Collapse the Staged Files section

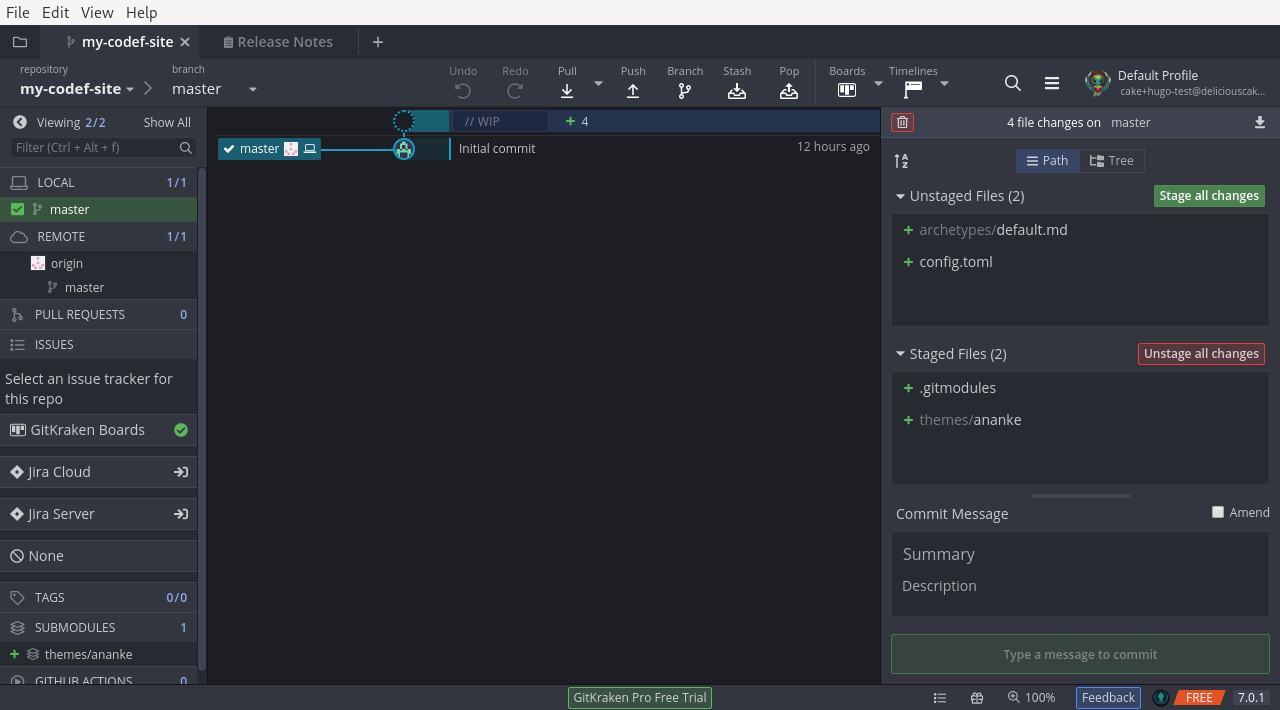(x=901, y=354)
